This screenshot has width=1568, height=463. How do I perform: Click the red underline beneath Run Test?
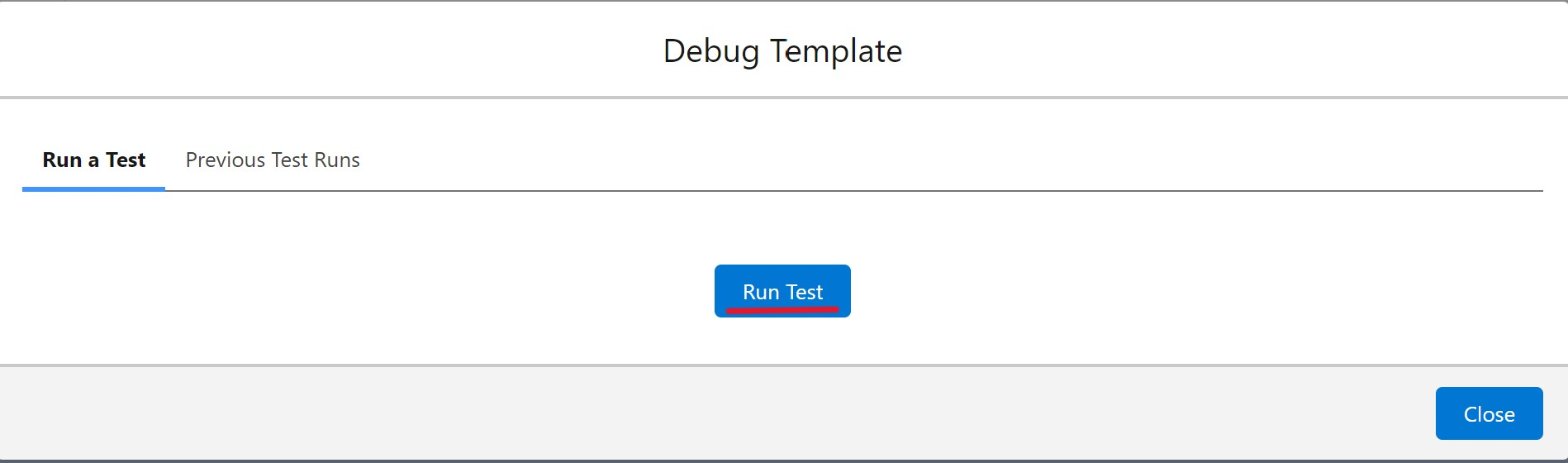[782, 310]
